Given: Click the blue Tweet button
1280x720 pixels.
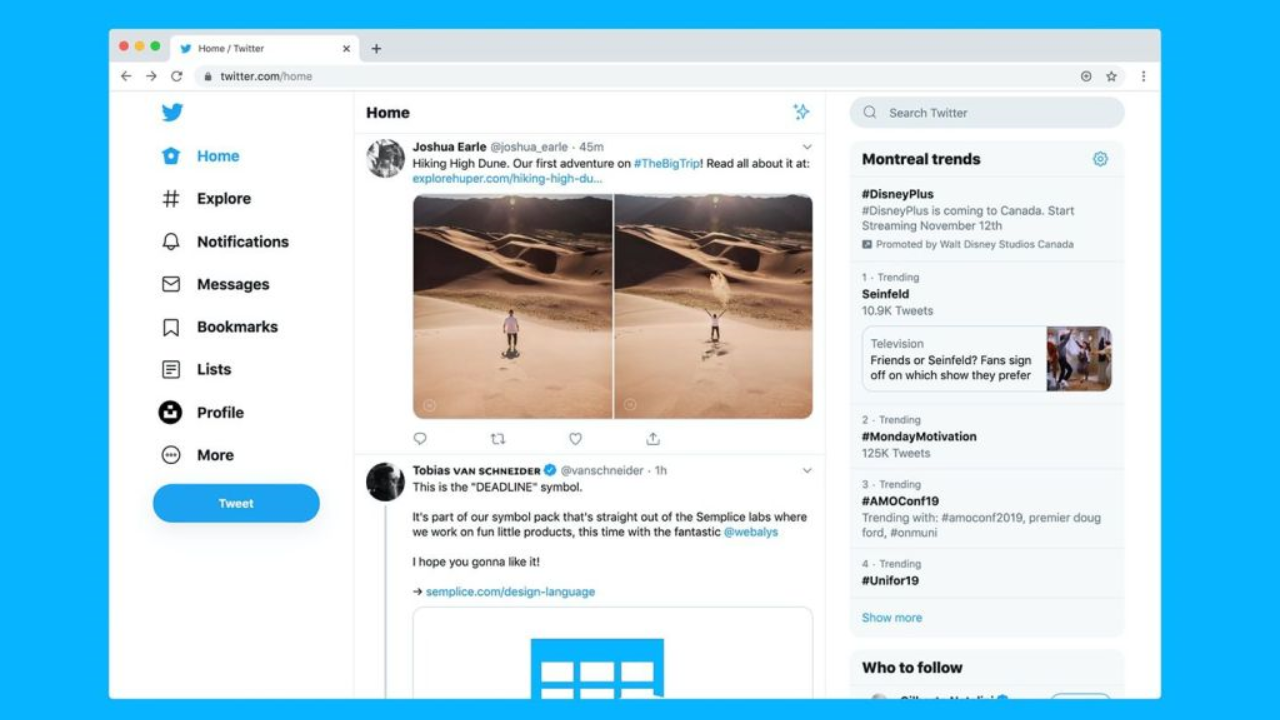Looking at the screenshot, I should [x=236, y=503].
